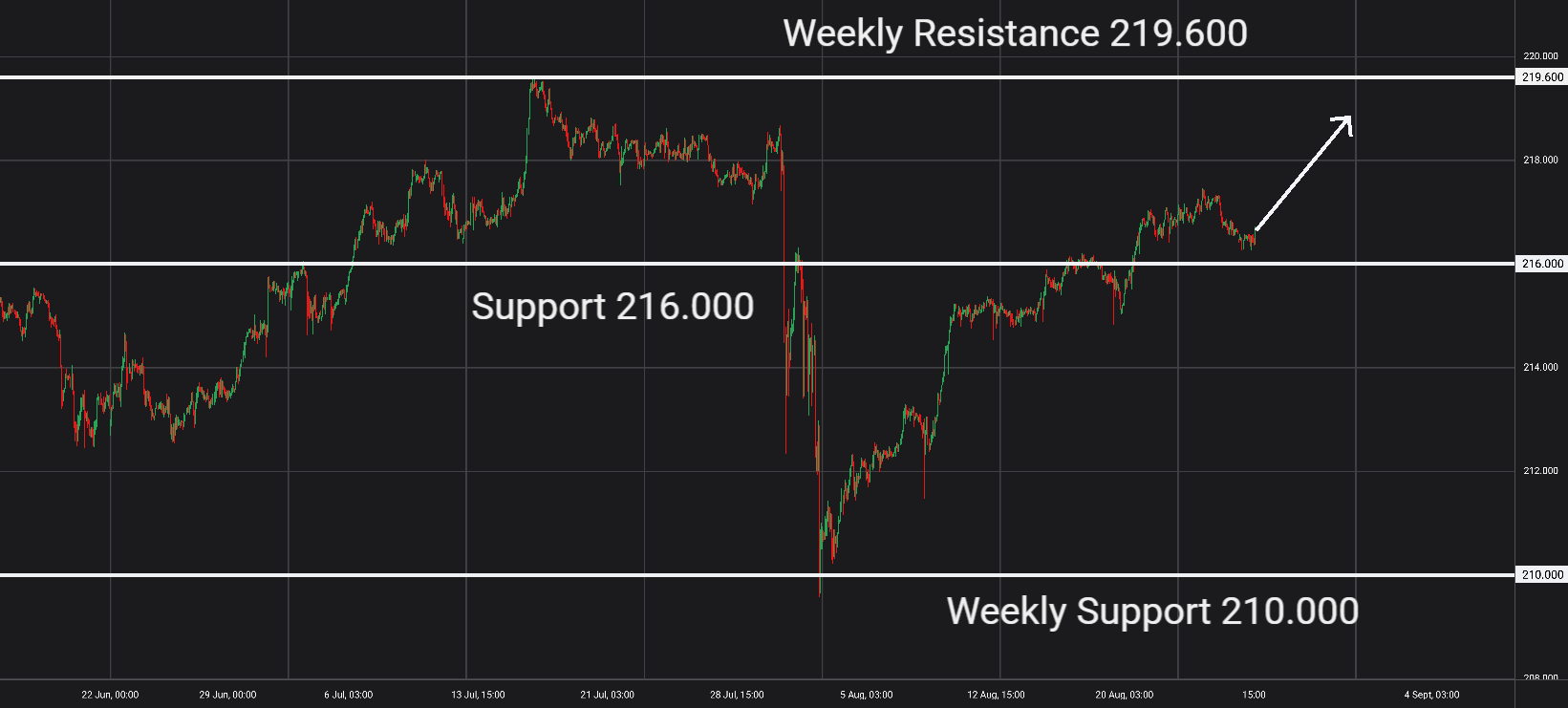The image size is (1568, 708).
Task: Select the 219.600 horizontal resistance line
Action: point(758,77)
